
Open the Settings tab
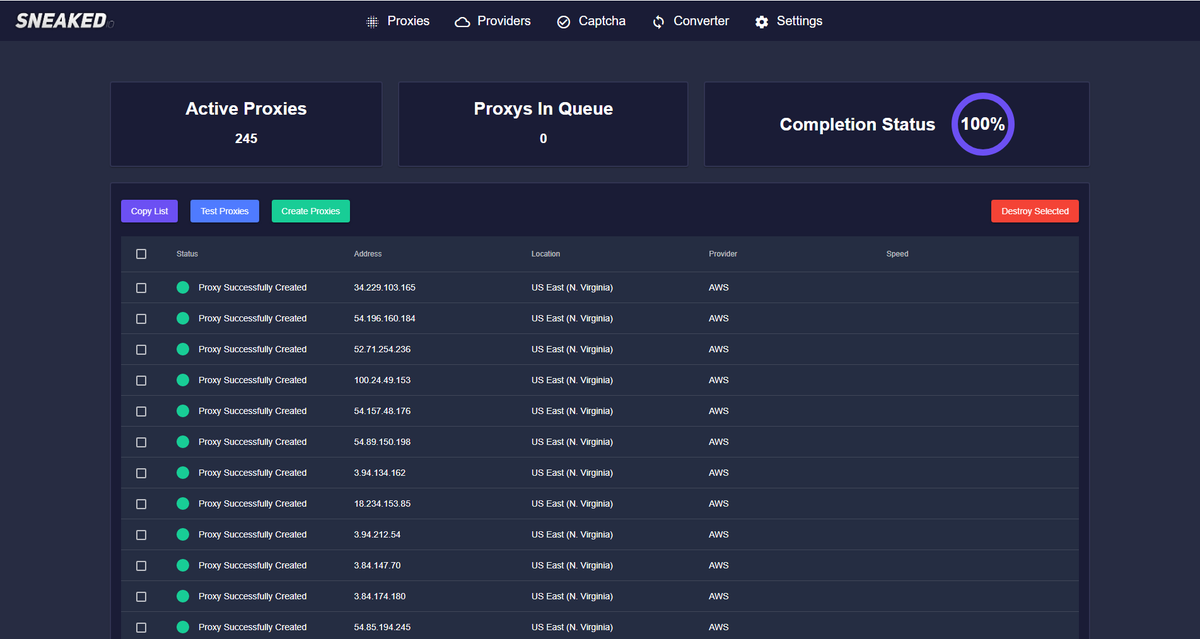tap(789, 21)
